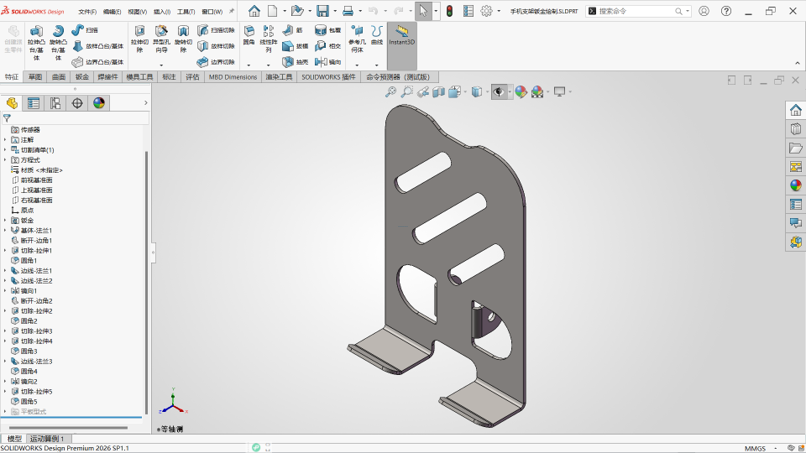
Task: Click the Save disk icon
Action: click(x=322, y=11)
